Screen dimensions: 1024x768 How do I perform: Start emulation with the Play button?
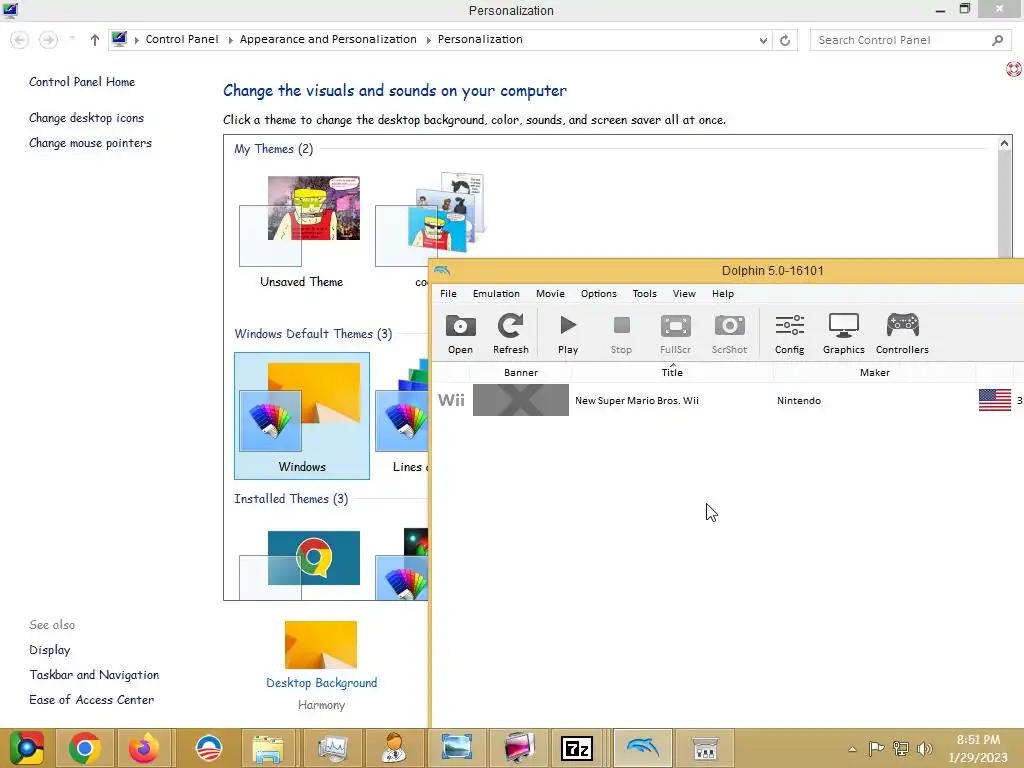[568, 334]
